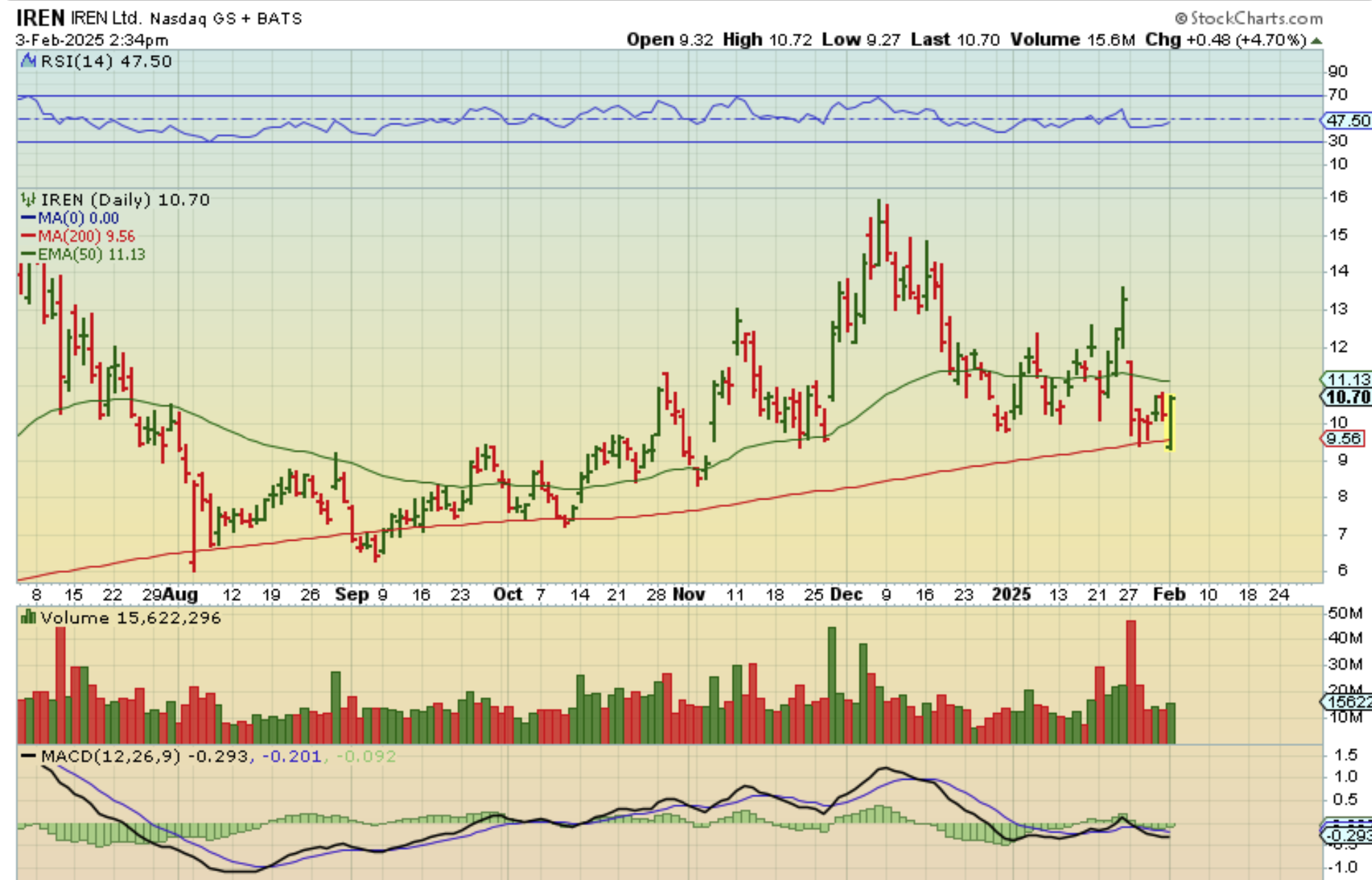Click the IREN Daily price bars icon

coord(28,200)
